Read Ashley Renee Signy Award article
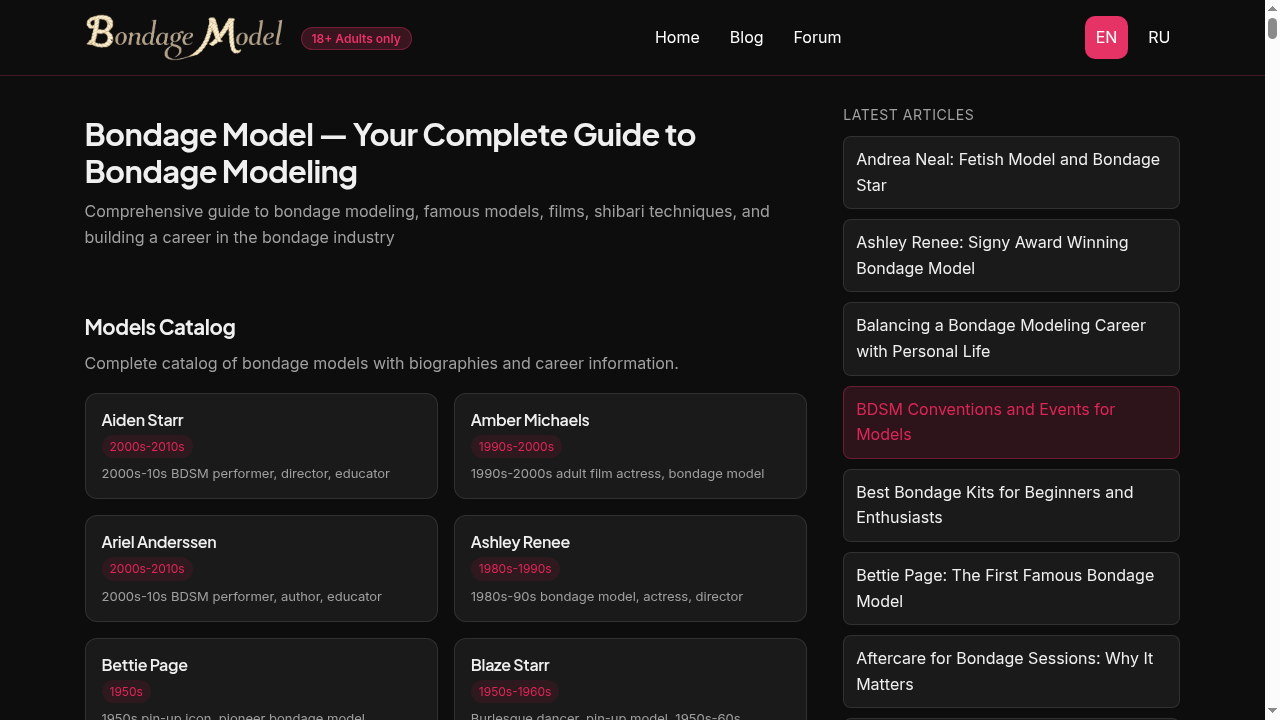Viewport: 1280px width, 720px height. (1010, 255)
